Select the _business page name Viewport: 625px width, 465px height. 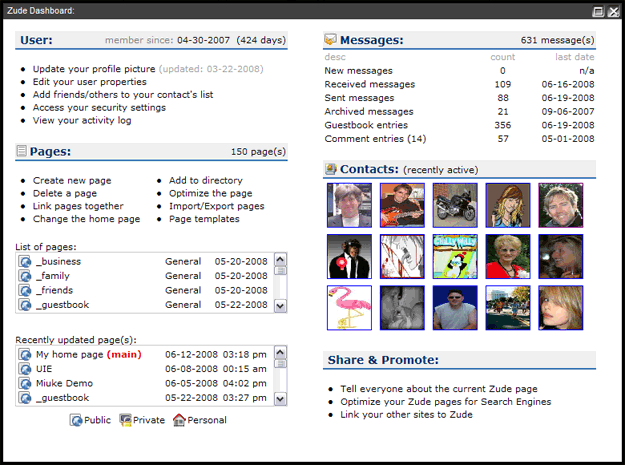coord(59,262)
